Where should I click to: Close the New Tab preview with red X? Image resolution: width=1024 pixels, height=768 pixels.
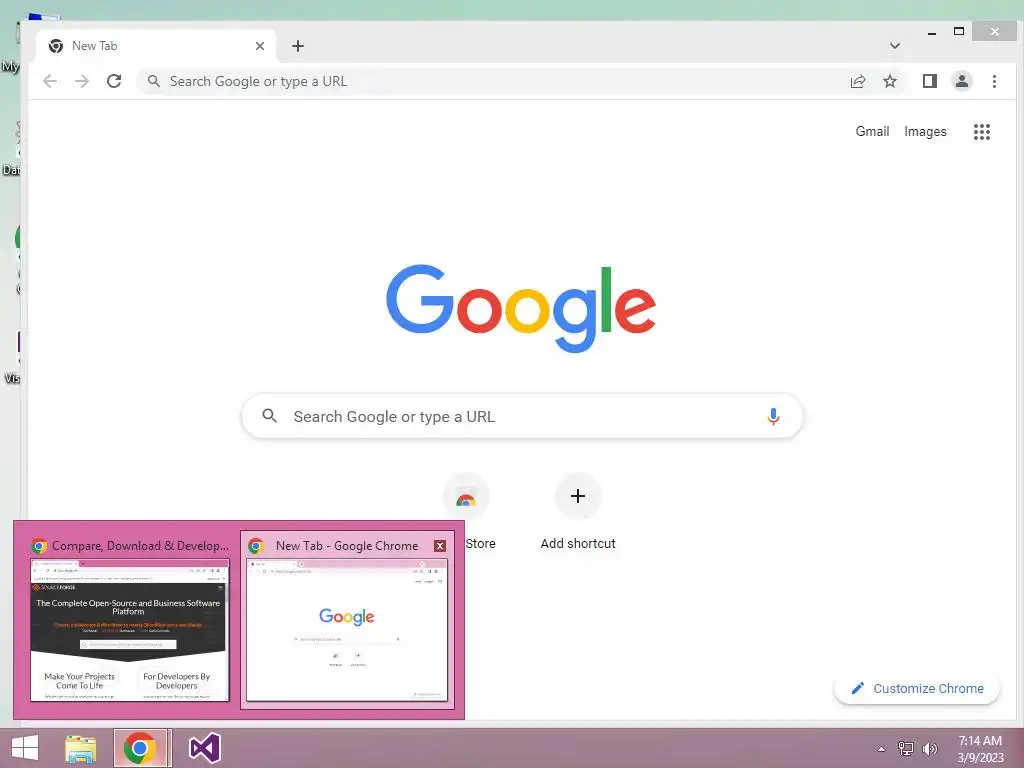(440, 546)
